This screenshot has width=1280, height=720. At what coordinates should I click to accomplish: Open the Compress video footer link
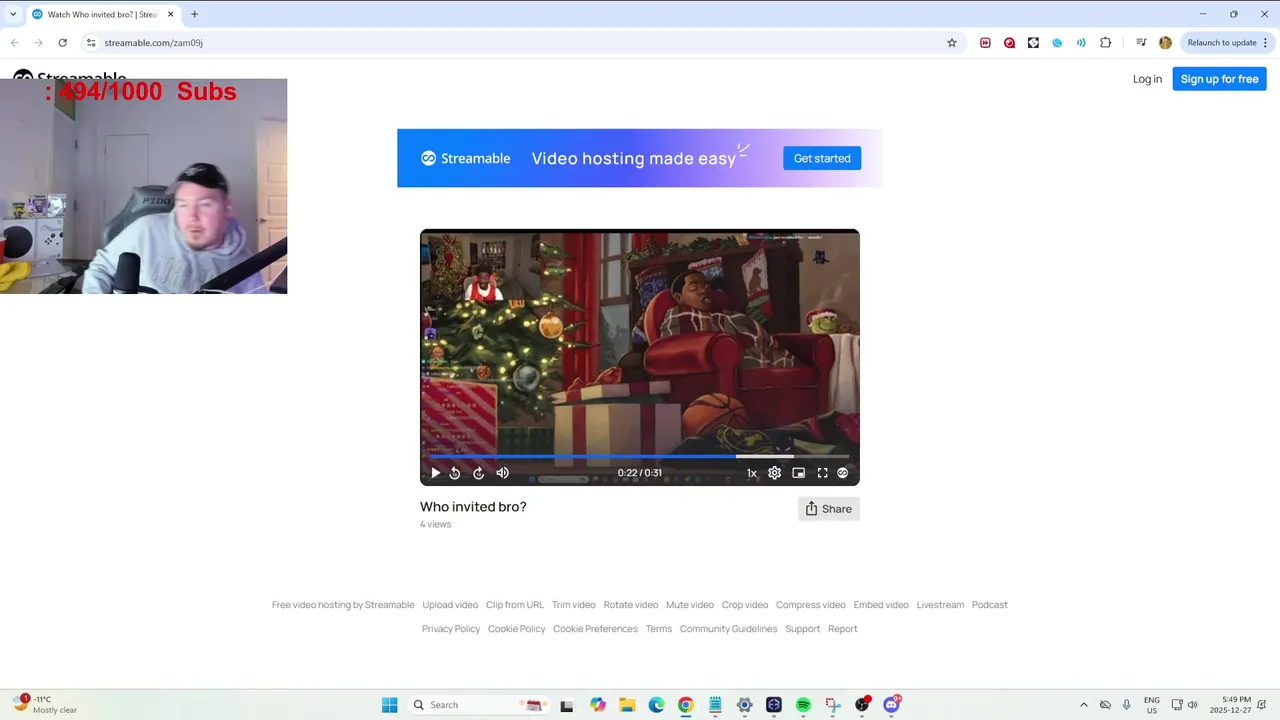[x=811, y=605]
